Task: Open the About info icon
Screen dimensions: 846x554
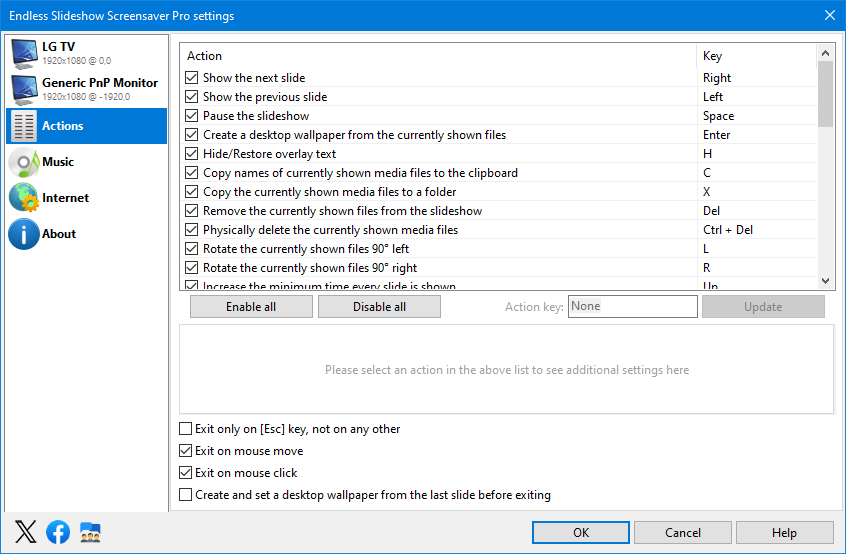Action: (24, 234)
